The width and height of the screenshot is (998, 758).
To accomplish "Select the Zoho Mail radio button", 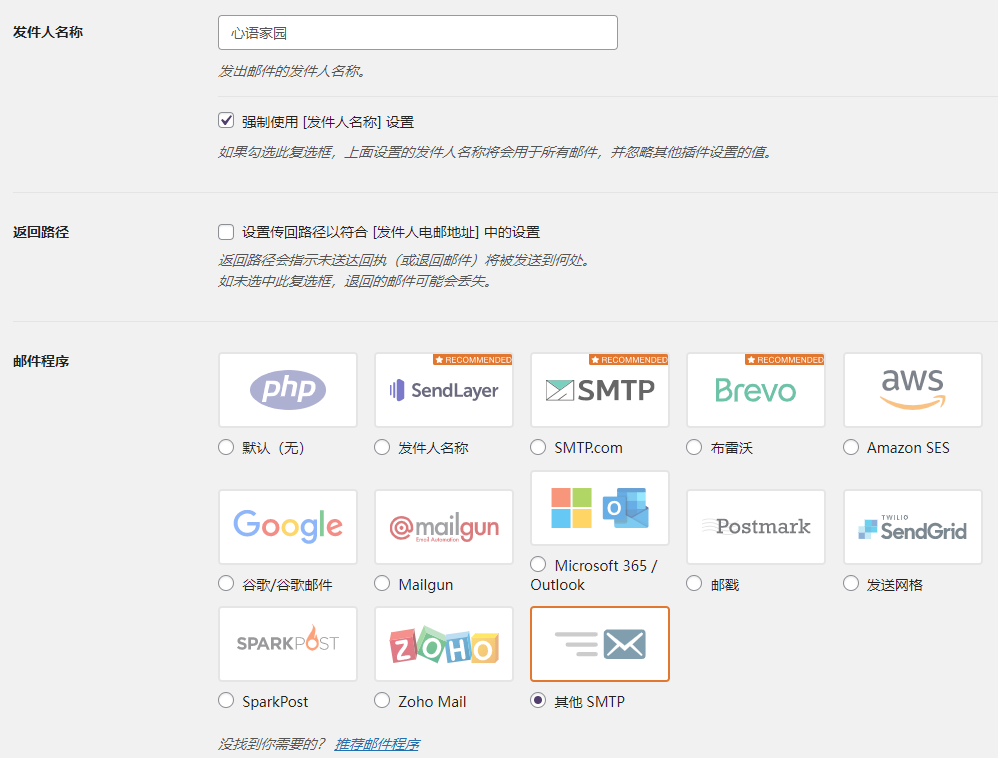I will (382, 701).
